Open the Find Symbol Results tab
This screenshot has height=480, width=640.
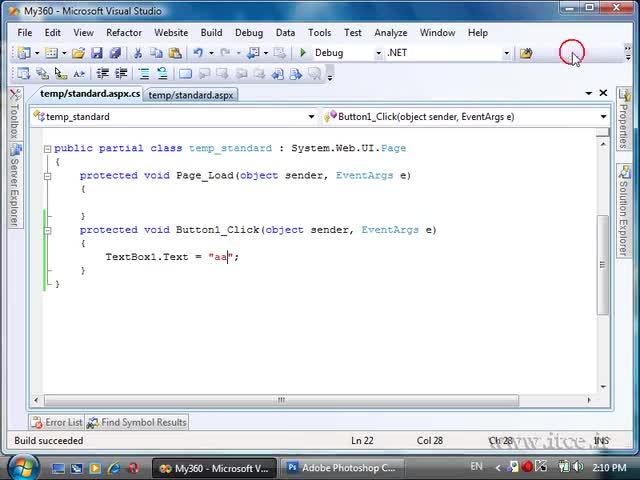point(137,422)
